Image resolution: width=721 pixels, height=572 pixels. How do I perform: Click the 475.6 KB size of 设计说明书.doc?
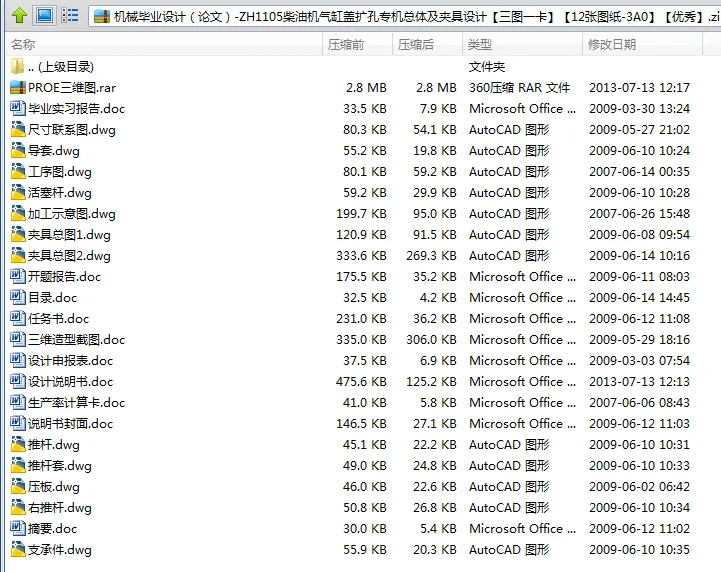pos(361,382)
